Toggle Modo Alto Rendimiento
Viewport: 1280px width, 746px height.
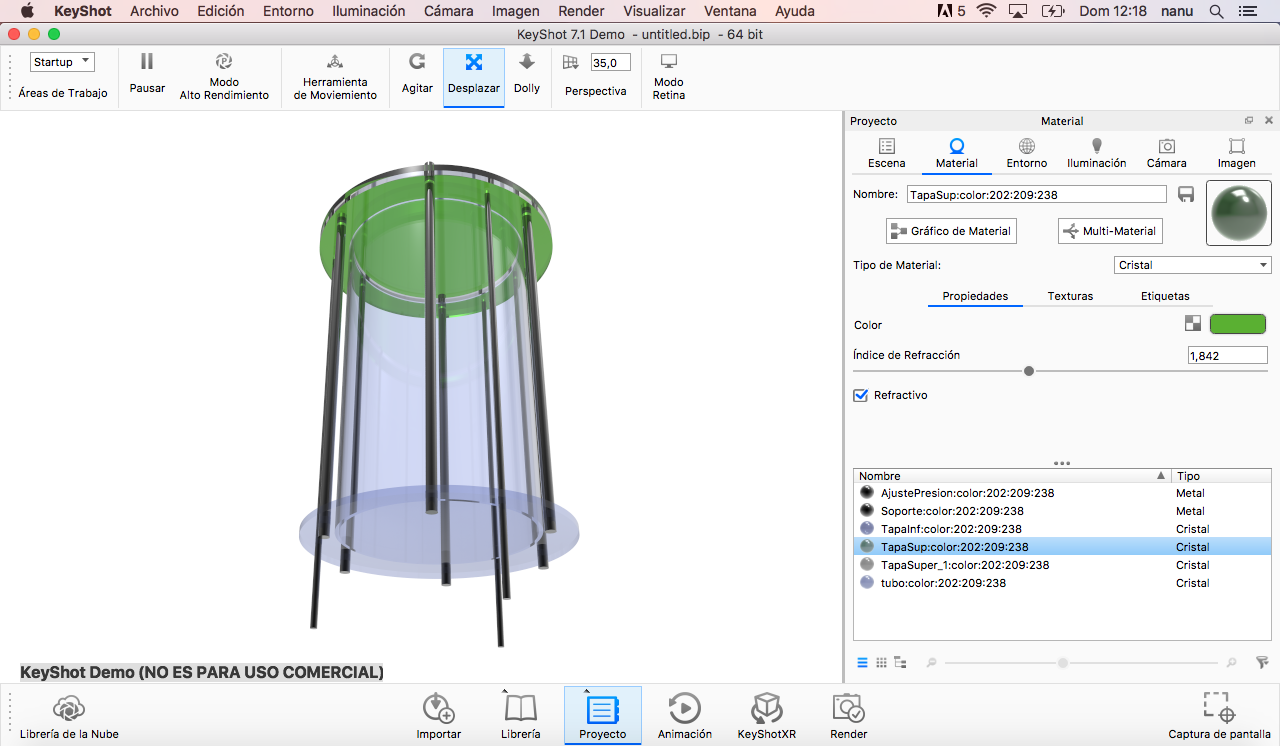tap(224, 63)
